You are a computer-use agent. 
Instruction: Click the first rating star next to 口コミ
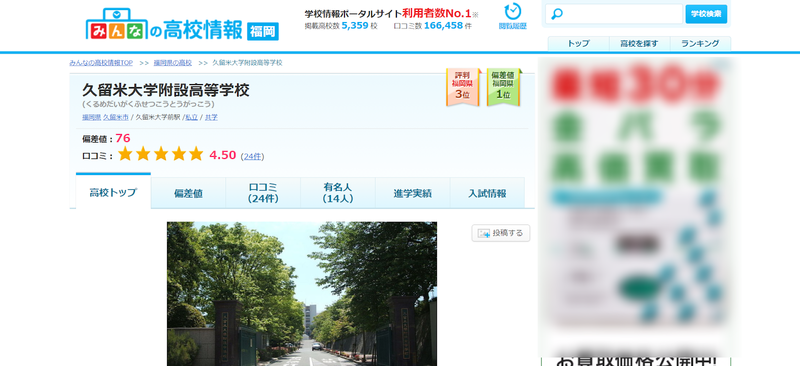[x=126, y=154]
